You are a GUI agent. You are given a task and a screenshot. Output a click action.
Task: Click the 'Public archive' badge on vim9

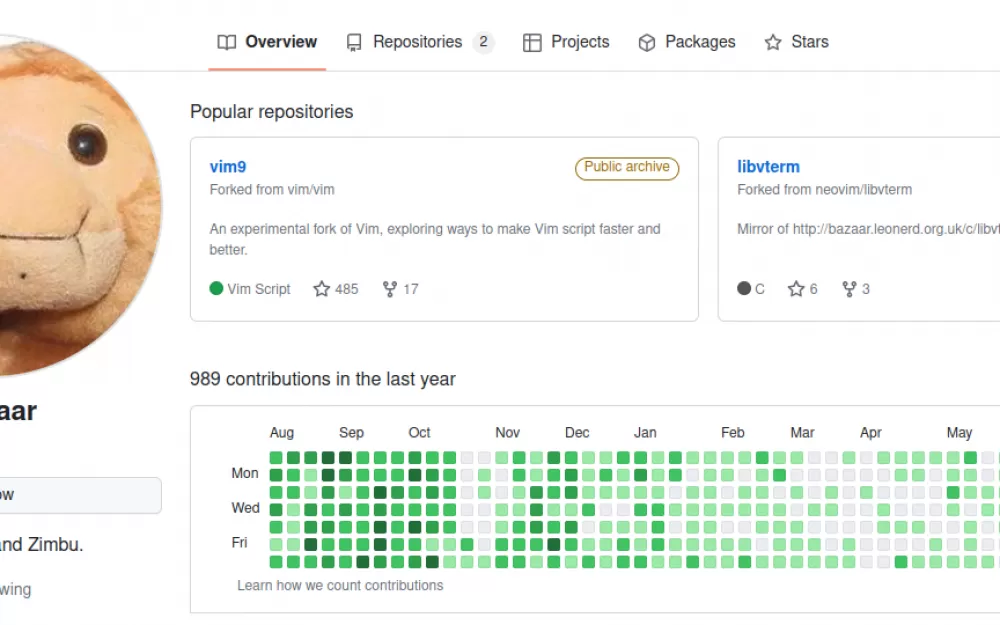click(x=627, y=168)
